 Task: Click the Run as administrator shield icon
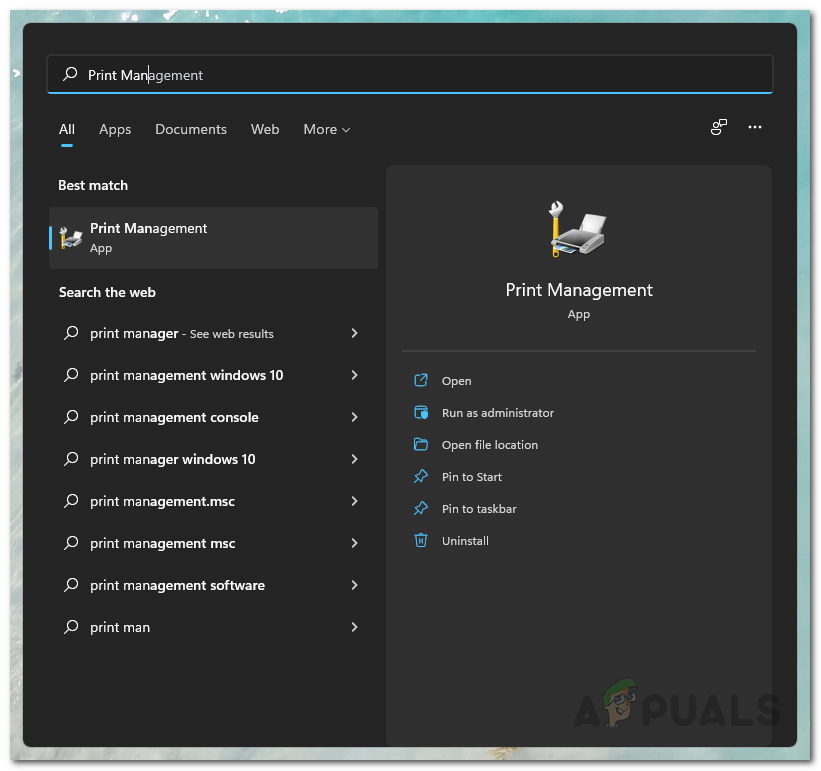point(421,412)
